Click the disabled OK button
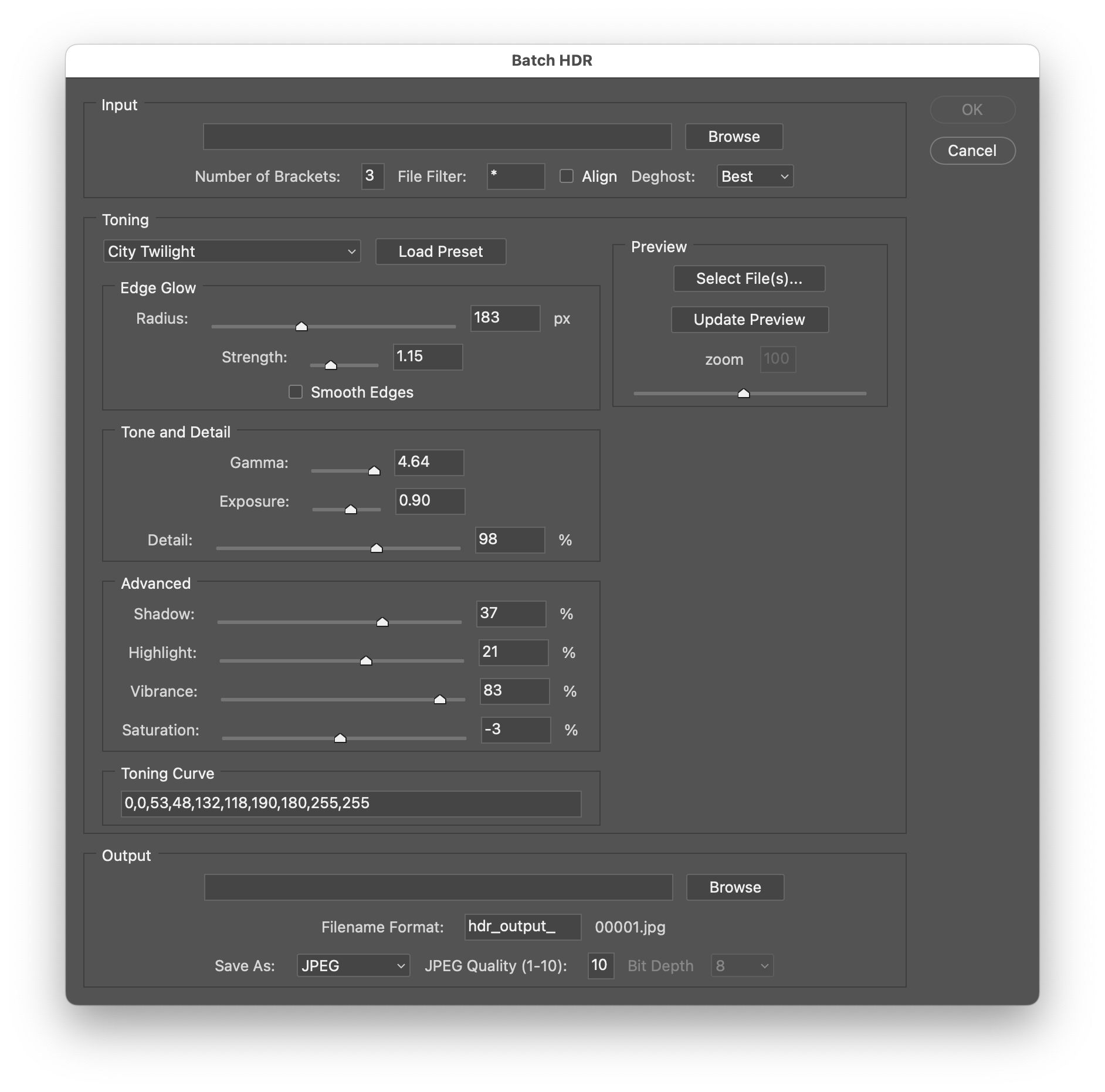 [972, 110]
